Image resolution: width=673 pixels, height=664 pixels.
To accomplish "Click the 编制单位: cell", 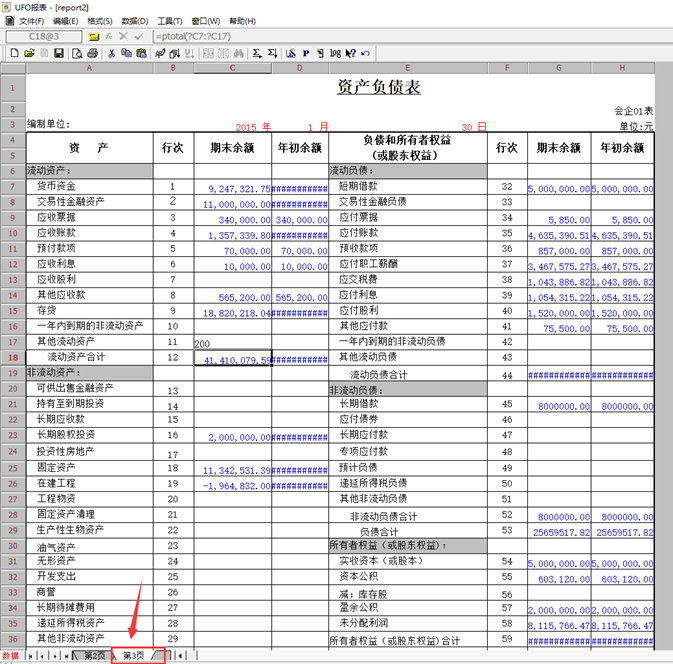I will click(x=48, y=124).
